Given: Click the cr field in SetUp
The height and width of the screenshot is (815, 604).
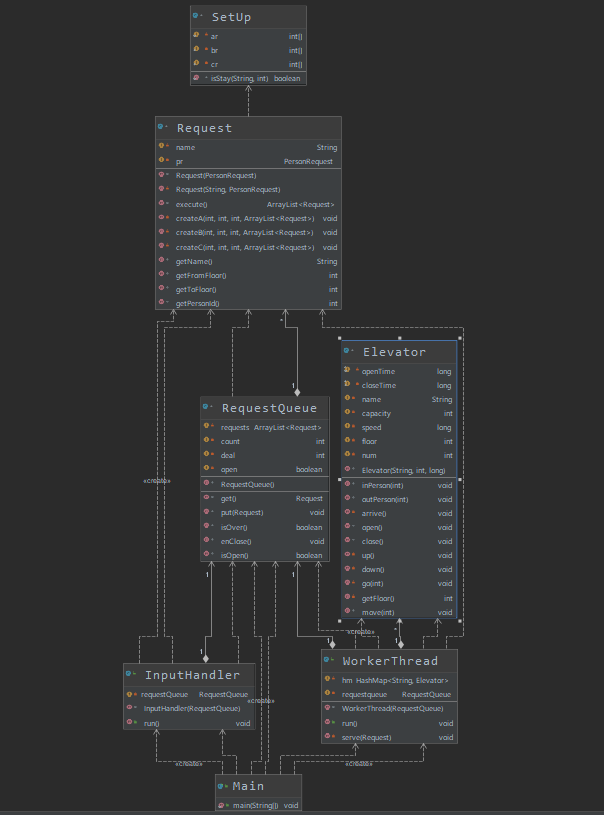Looking at the screenshot, I should pos(248,64).
